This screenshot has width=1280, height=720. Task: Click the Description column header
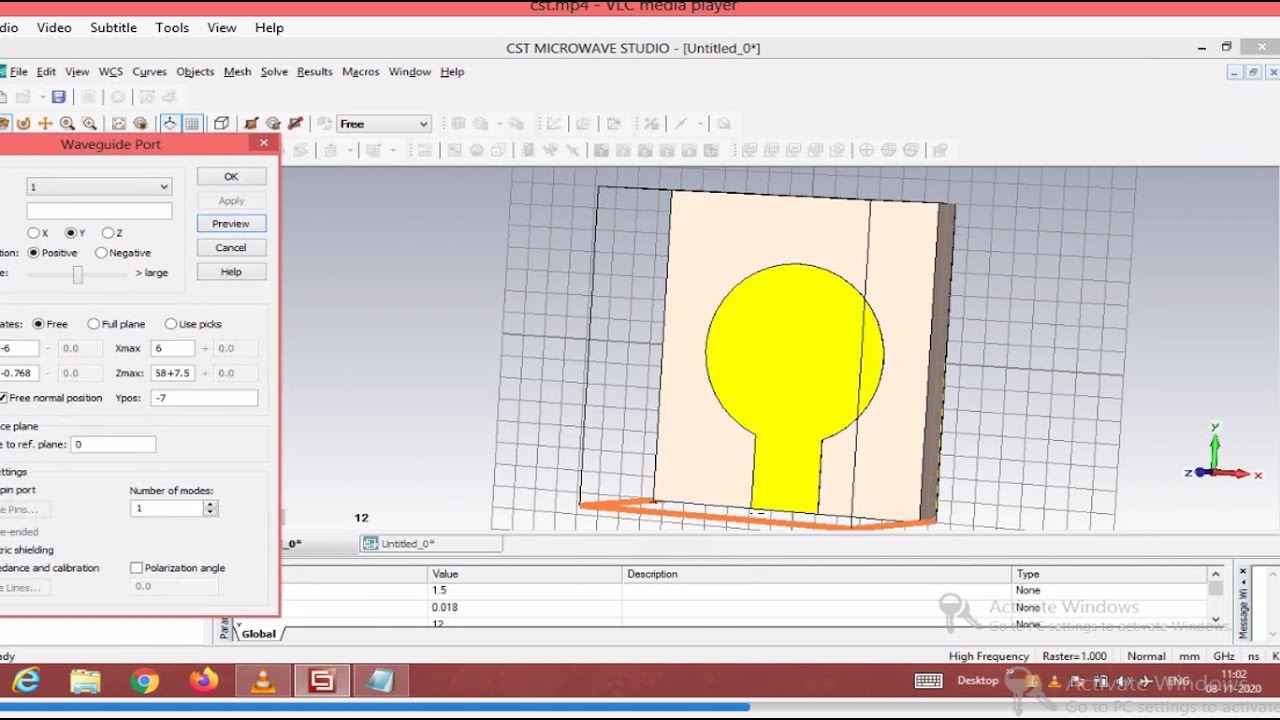[816, 574]
